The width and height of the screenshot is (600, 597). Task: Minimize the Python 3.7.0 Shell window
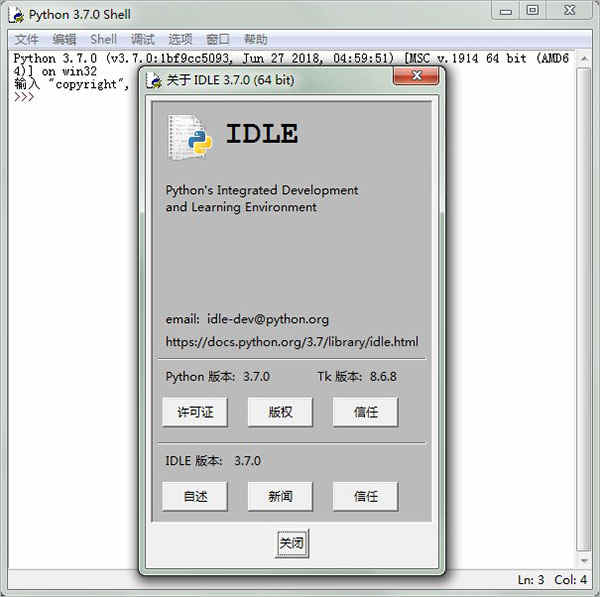[x=505, y=11]
